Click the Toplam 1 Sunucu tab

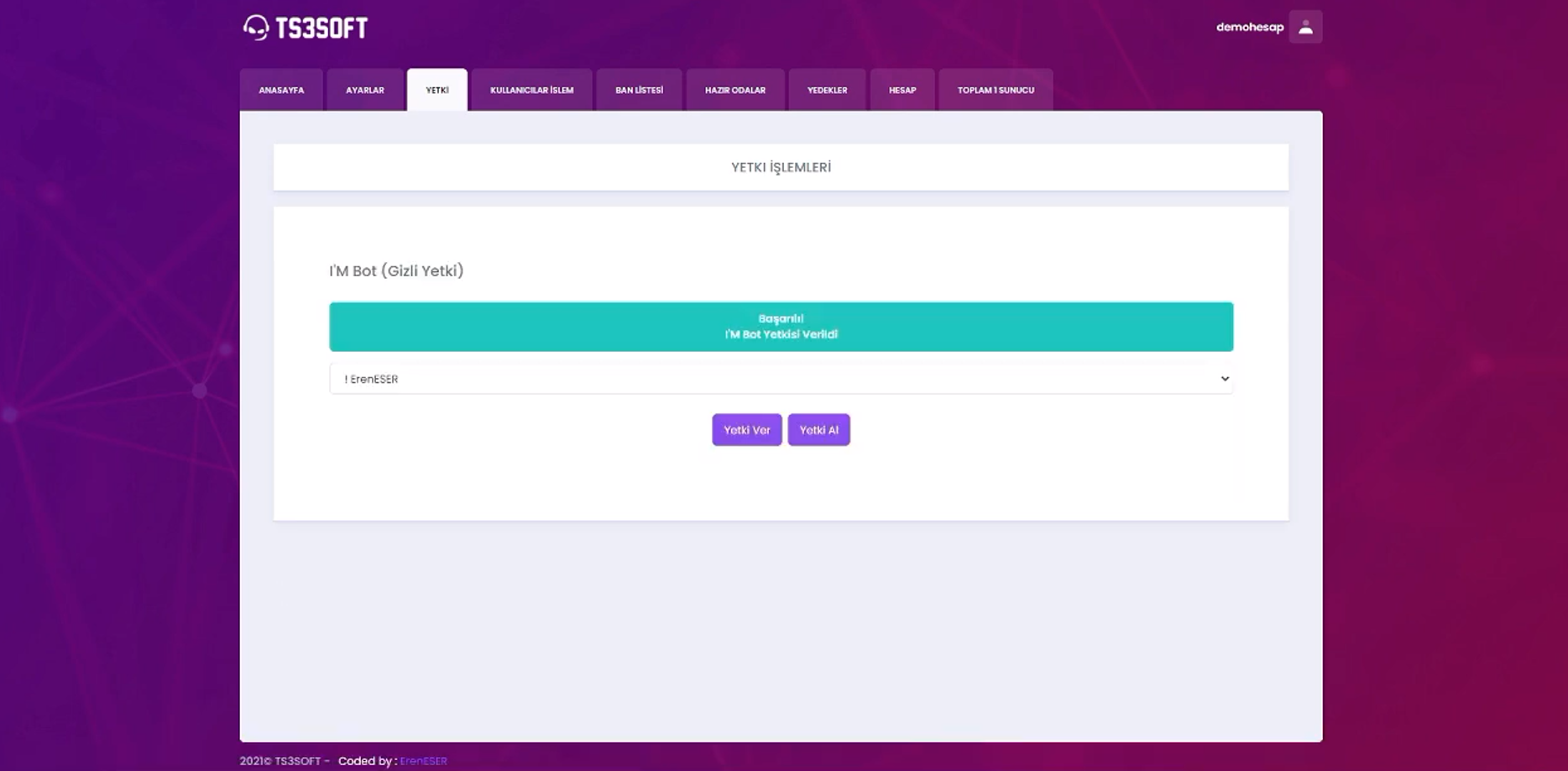coord(996,90)
